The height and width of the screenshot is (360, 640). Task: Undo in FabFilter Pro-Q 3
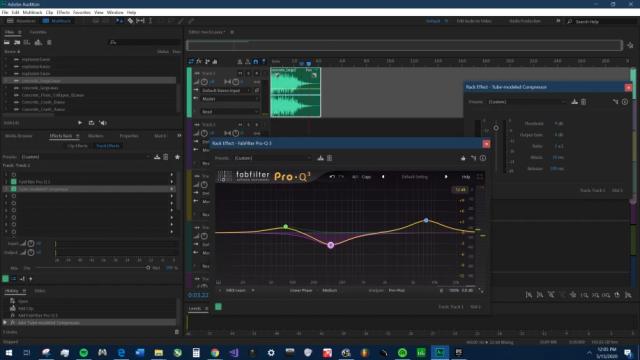332,177
